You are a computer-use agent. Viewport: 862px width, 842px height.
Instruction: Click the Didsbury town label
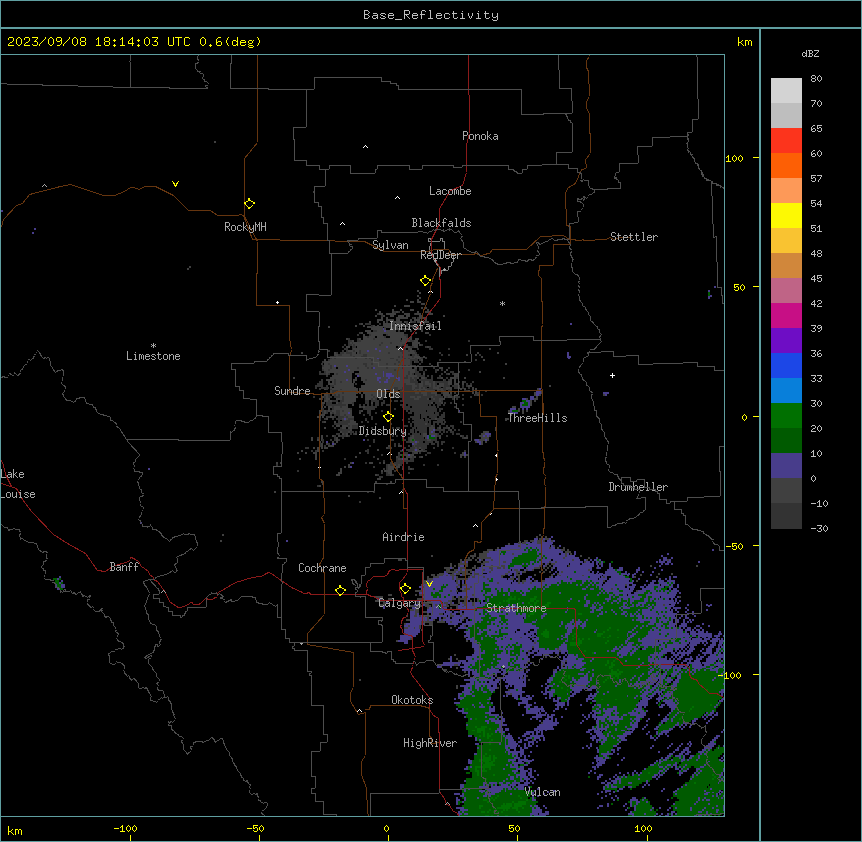(x=383, y=431)
